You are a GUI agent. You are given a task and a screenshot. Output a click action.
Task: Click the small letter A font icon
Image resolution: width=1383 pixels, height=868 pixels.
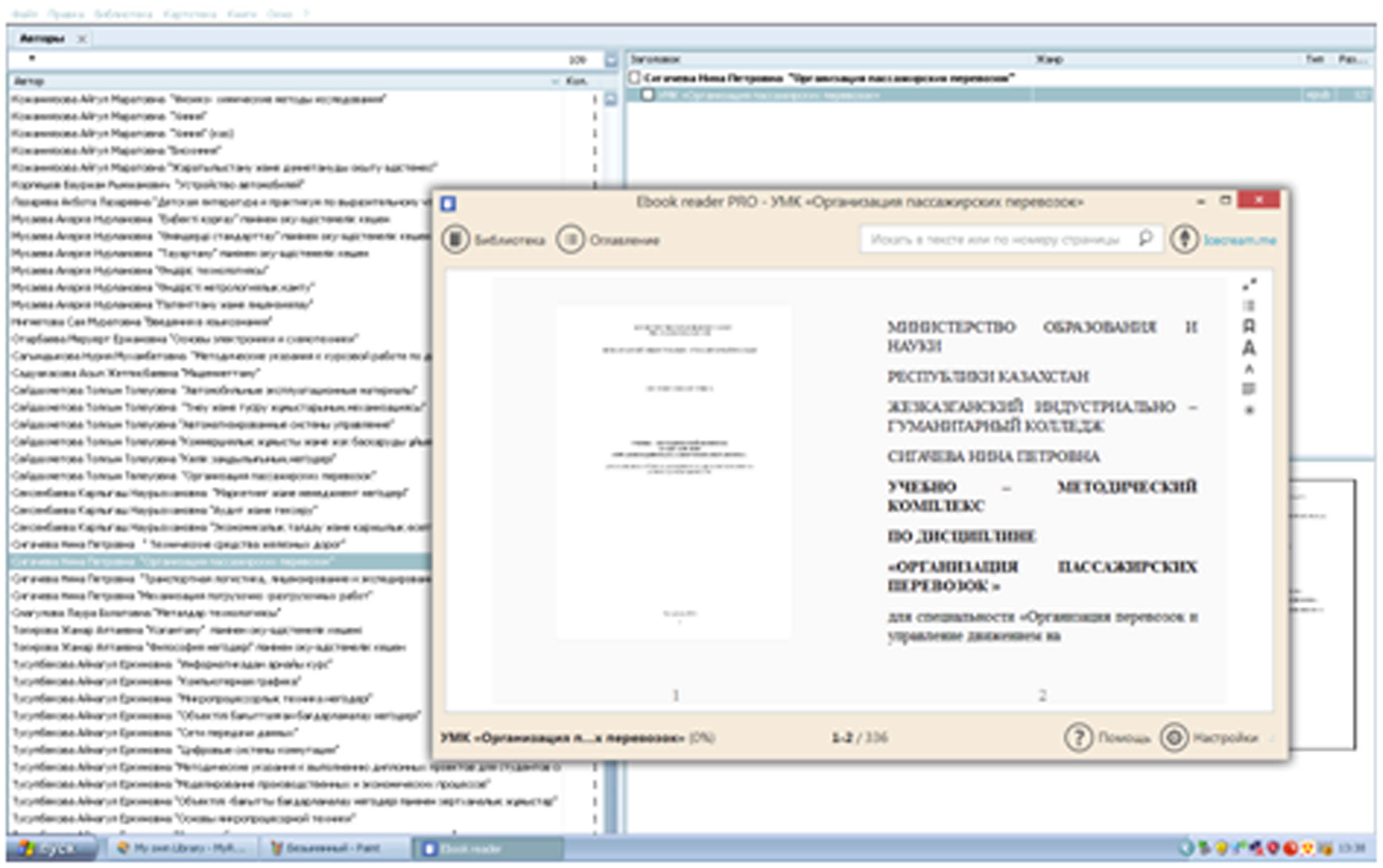1249,369
